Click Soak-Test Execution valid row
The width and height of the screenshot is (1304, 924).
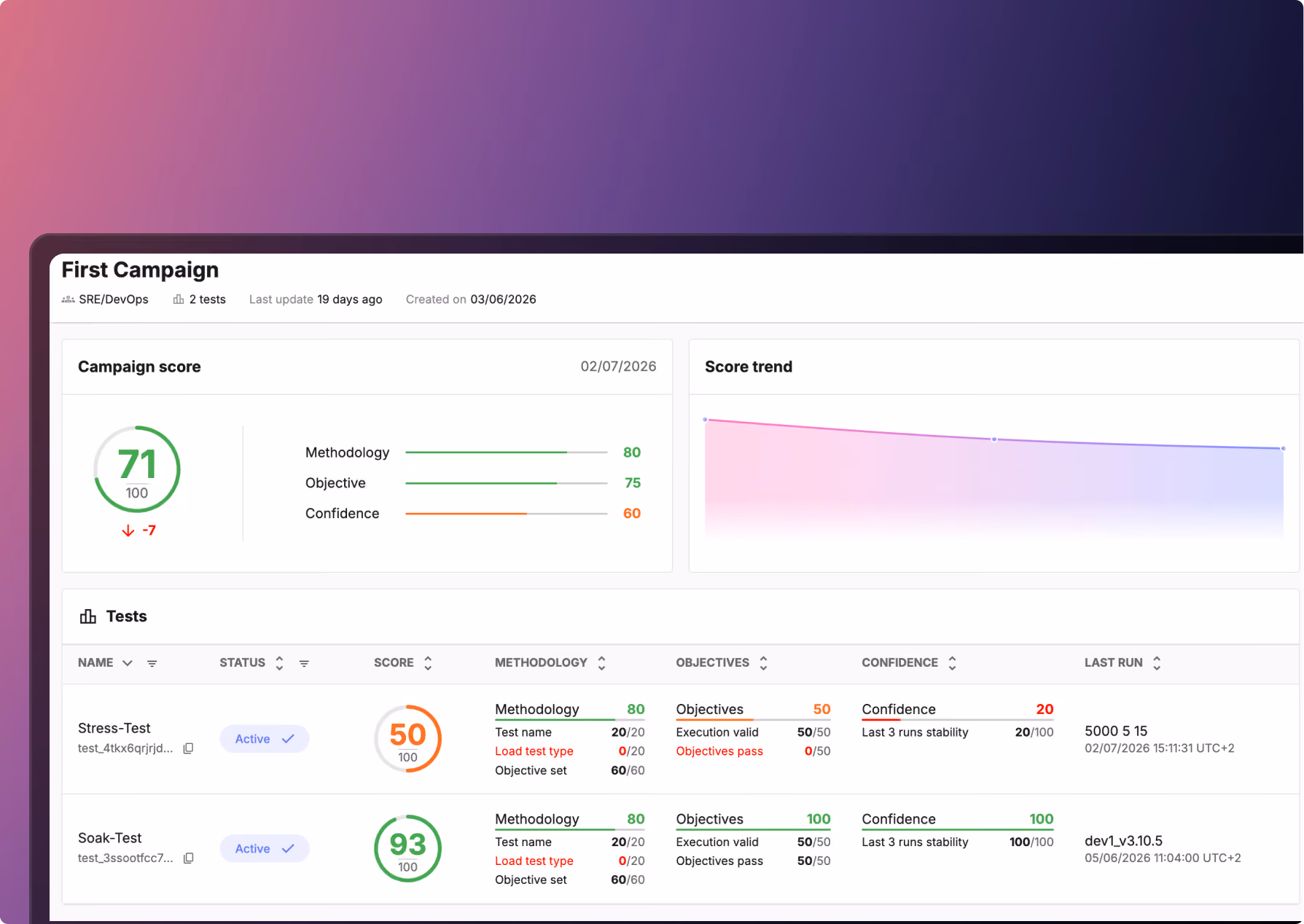click(753, 842)
